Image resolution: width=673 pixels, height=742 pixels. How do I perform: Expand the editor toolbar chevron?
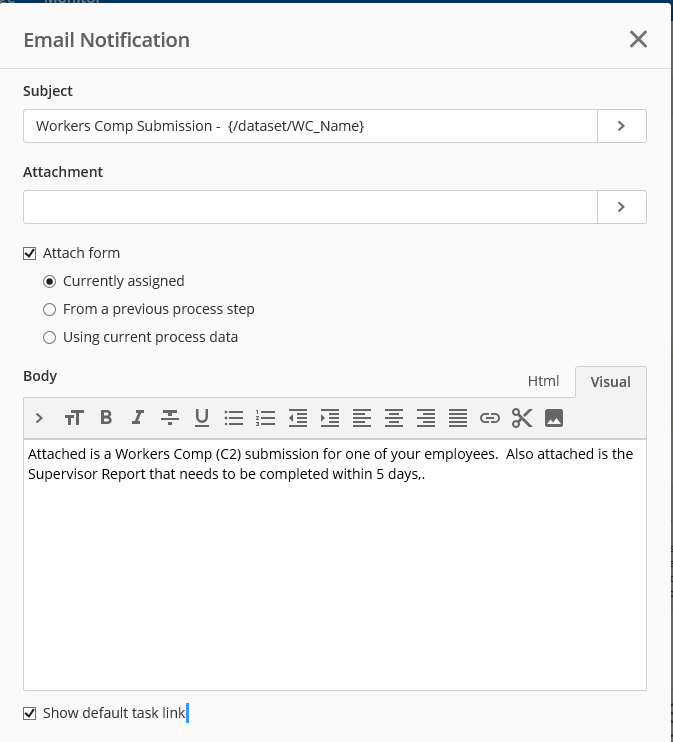click(39, 417)
